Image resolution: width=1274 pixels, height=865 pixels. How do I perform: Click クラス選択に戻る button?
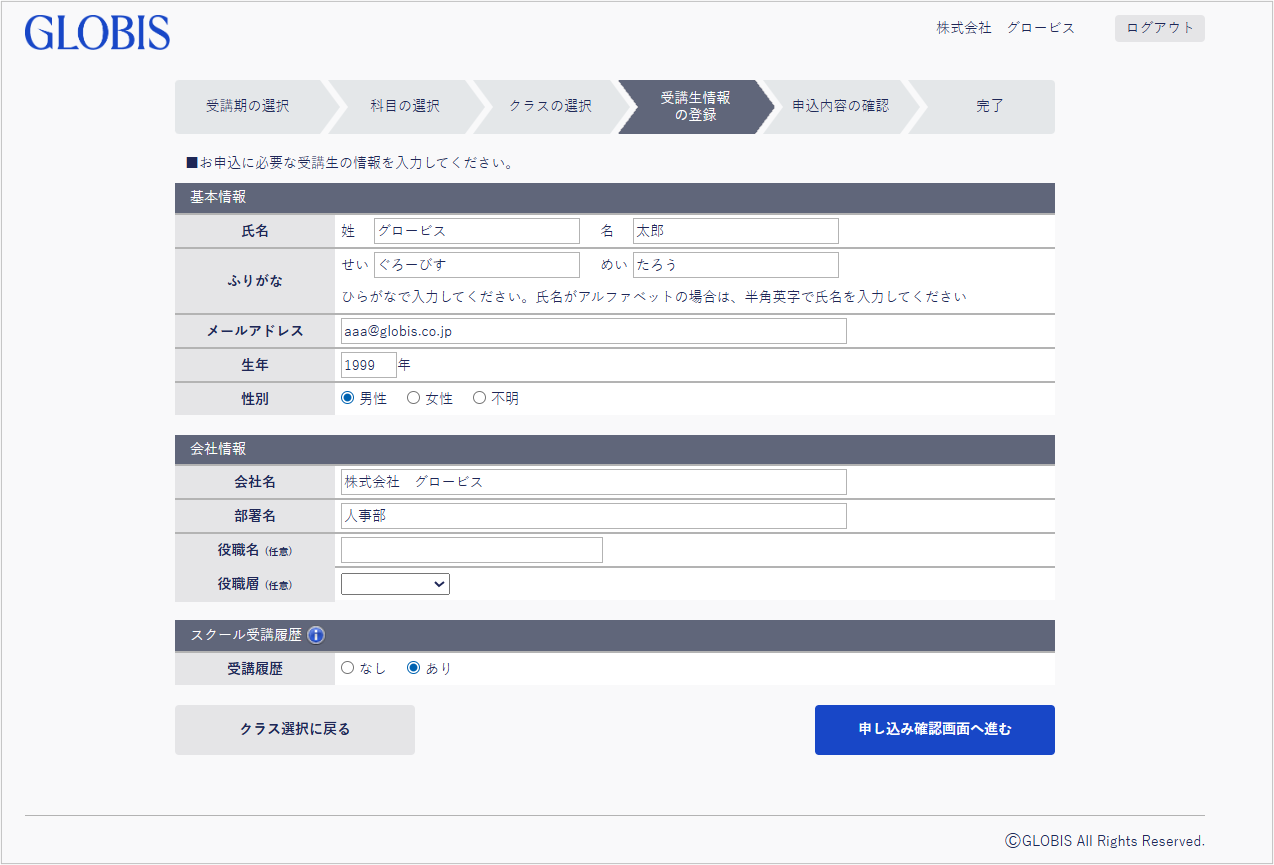coord(294,729)
